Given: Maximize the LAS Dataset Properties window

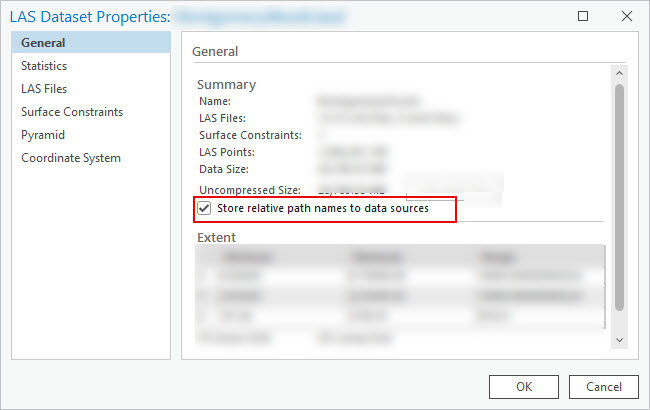Looking at the screenshot, I should point(583,16).
